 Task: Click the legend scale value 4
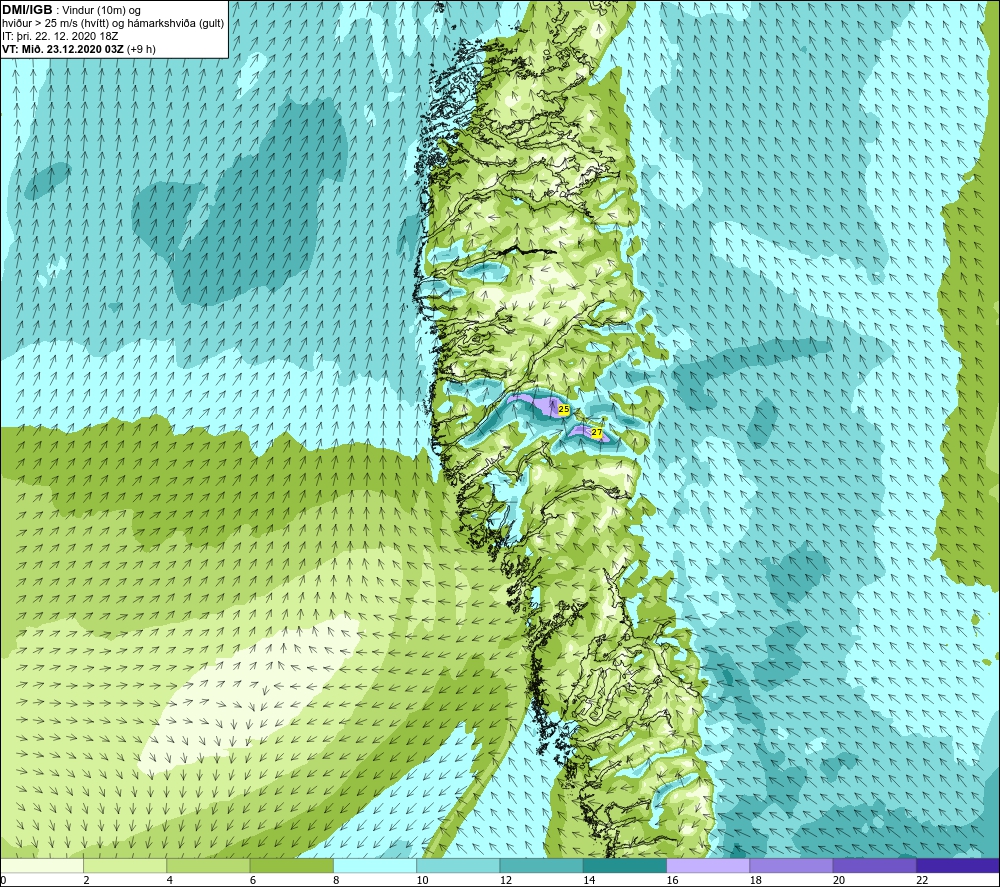point(170,880)
